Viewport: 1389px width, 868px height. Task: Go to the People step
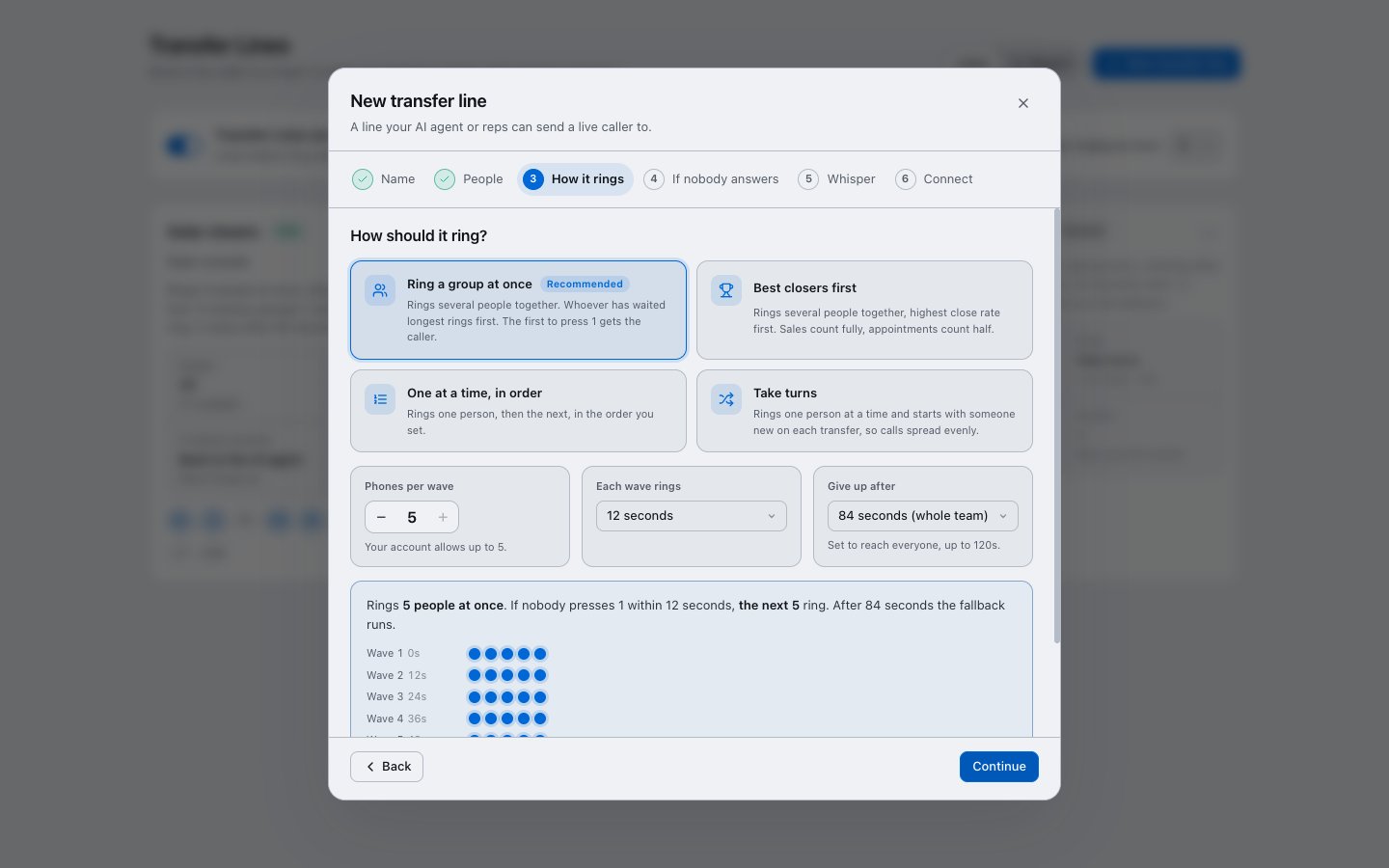469,179
